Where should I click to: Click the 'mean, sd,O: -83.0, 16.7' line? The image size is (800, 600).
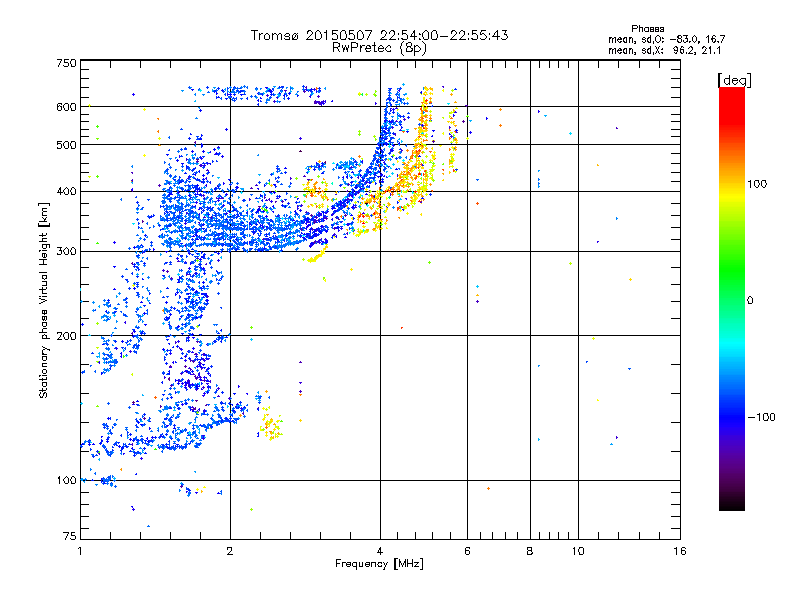point(666,39)
